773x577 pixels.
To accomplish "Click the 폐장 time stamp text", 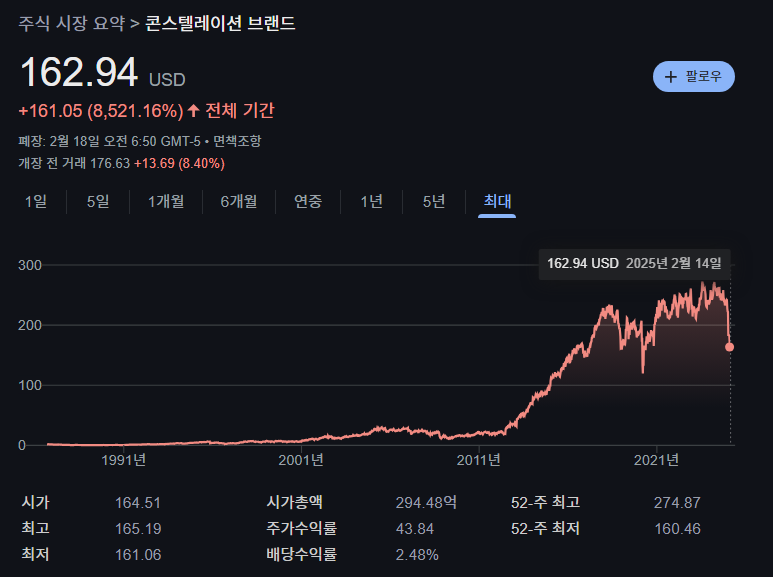I will tap(109, 141).
